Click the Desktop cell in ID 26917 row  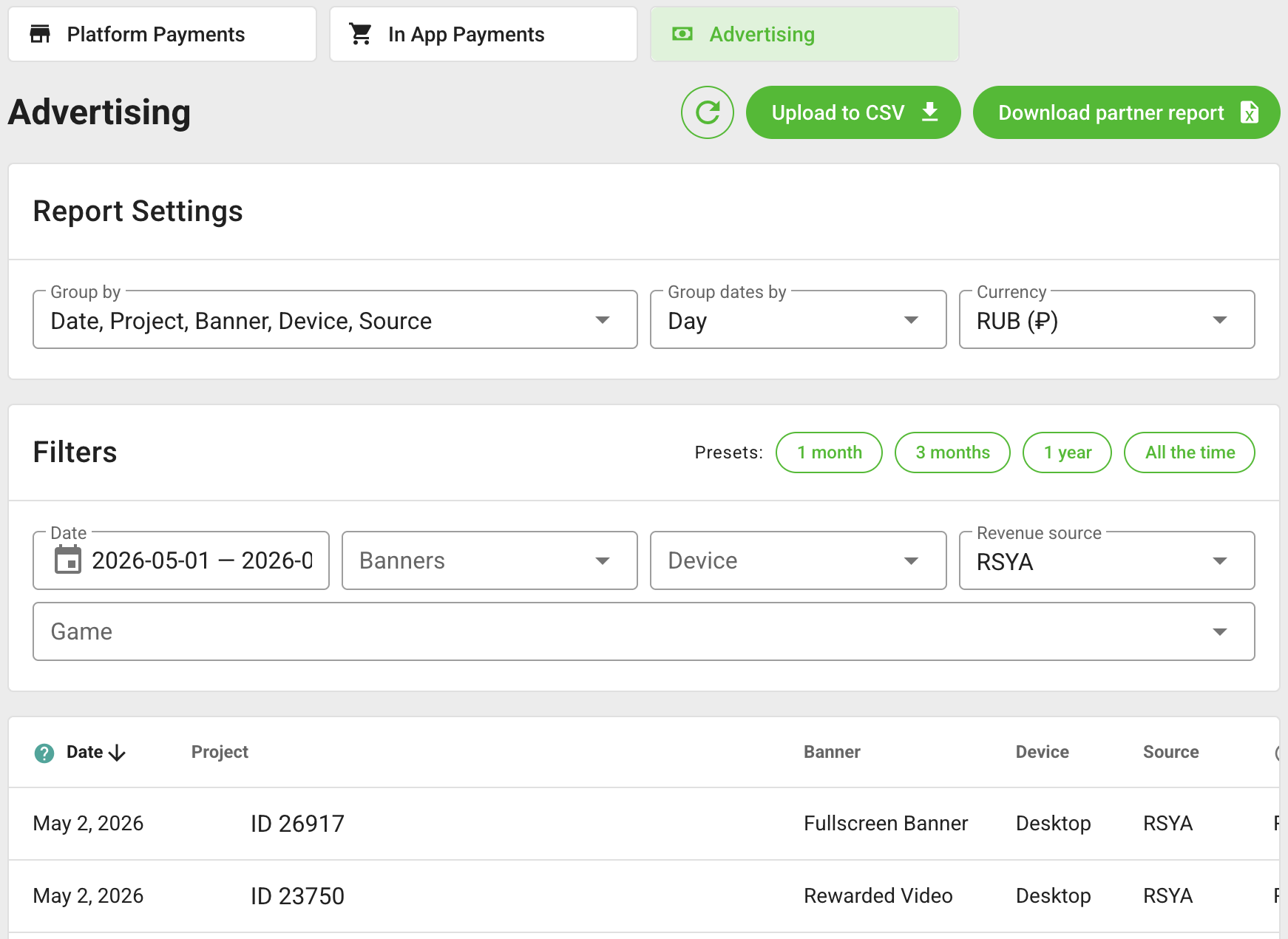1054,824
